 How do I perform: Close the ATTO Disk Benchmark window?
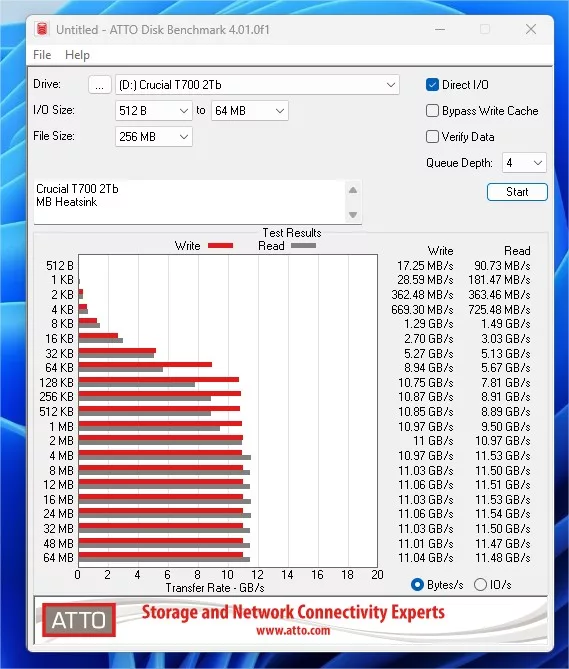(531, 29)
